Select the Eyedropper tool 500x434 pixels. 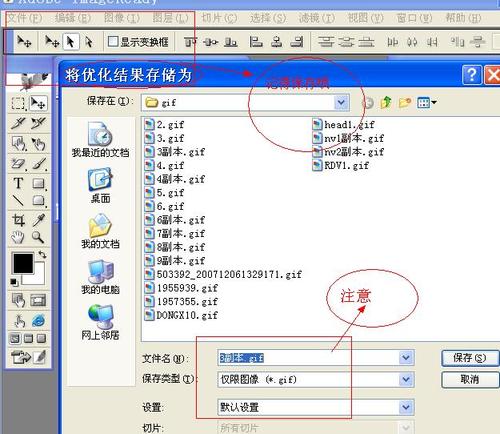tap(39, 220)
